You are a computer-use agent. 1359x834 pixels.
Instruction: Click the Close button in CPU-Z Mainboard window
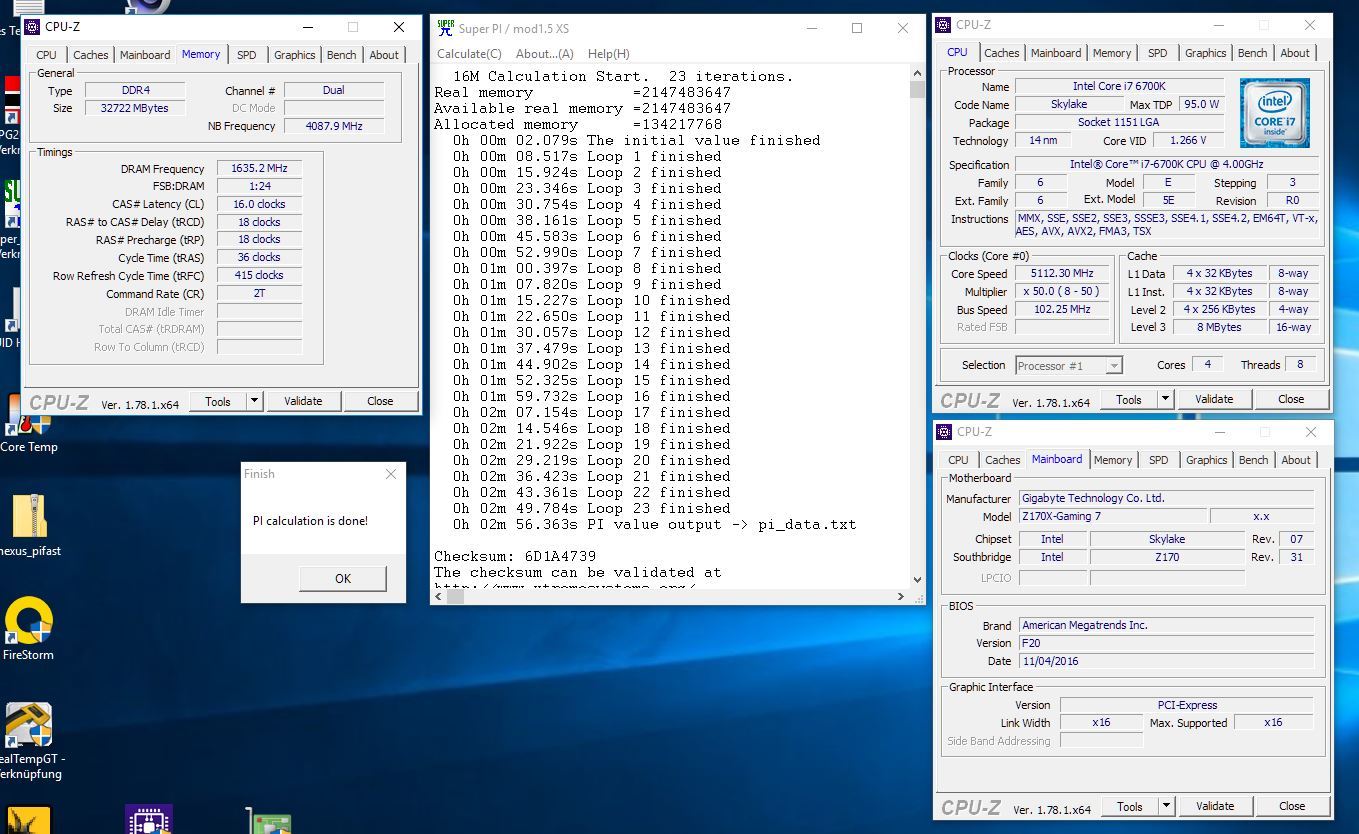1292,806
